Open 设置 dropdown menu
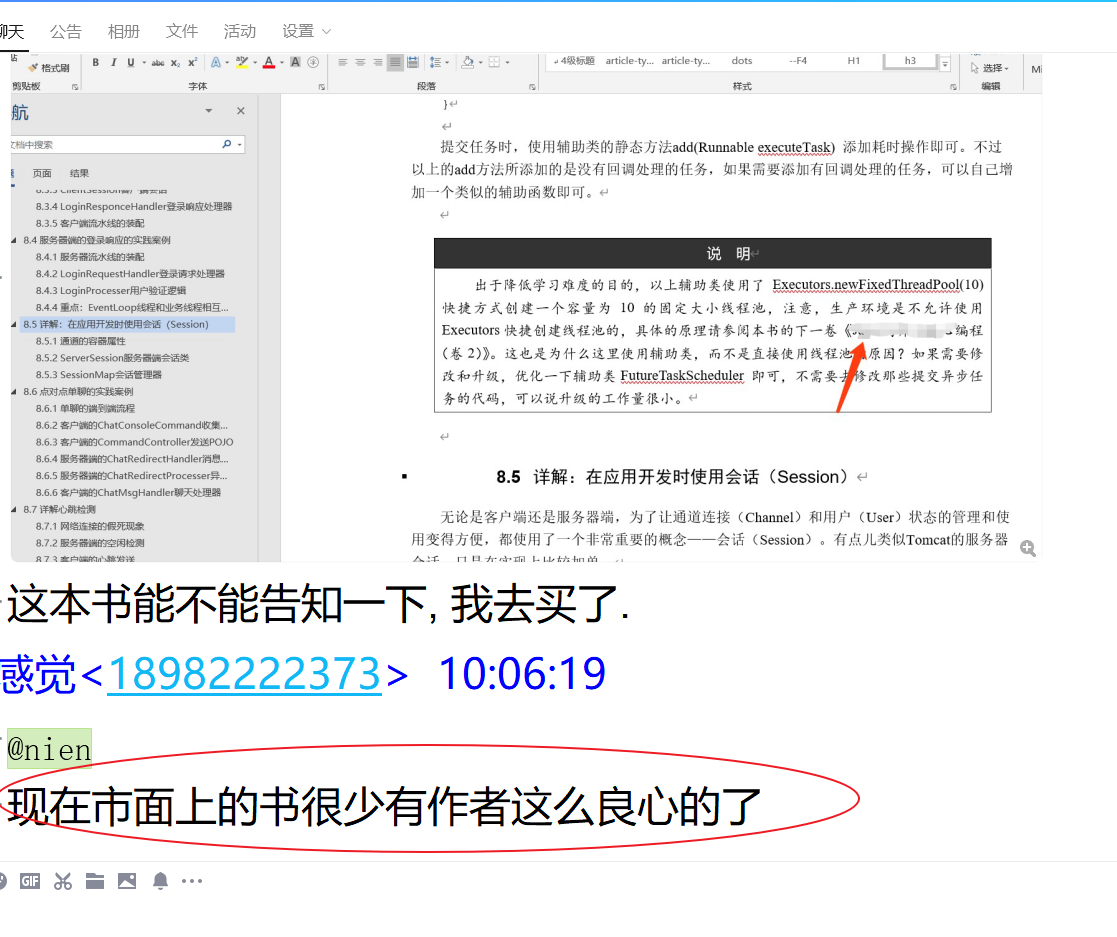1117x937 pixels. pyautogui.click(x=306, y=31)
